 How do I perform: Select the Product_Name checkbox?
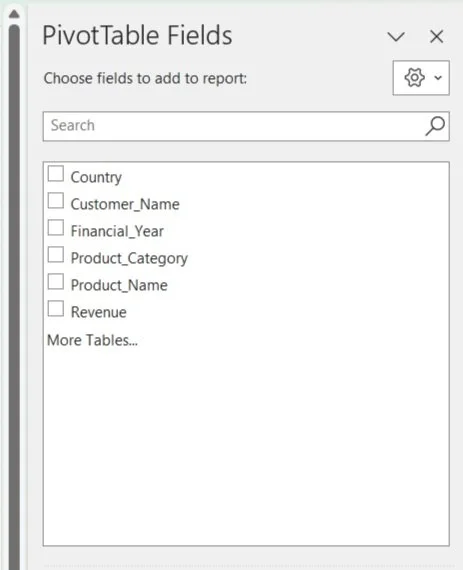click(x=56, y=281)
